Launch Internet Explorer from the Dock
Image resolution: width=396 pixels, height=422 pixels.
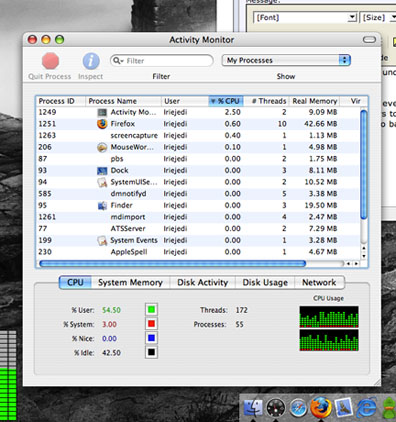pyautogui.click(x=367, y=407)
